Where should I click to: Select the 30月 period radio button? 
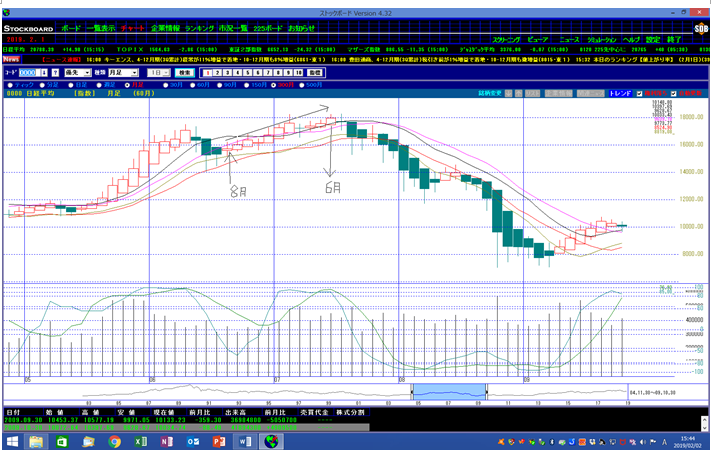[x=166, y=85]
